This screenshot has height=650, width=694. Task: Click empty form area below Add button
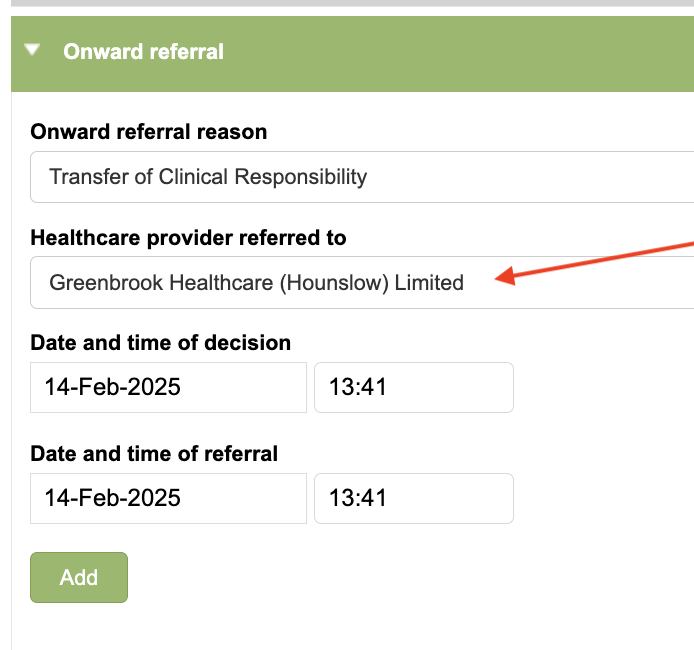click(350, 625)
